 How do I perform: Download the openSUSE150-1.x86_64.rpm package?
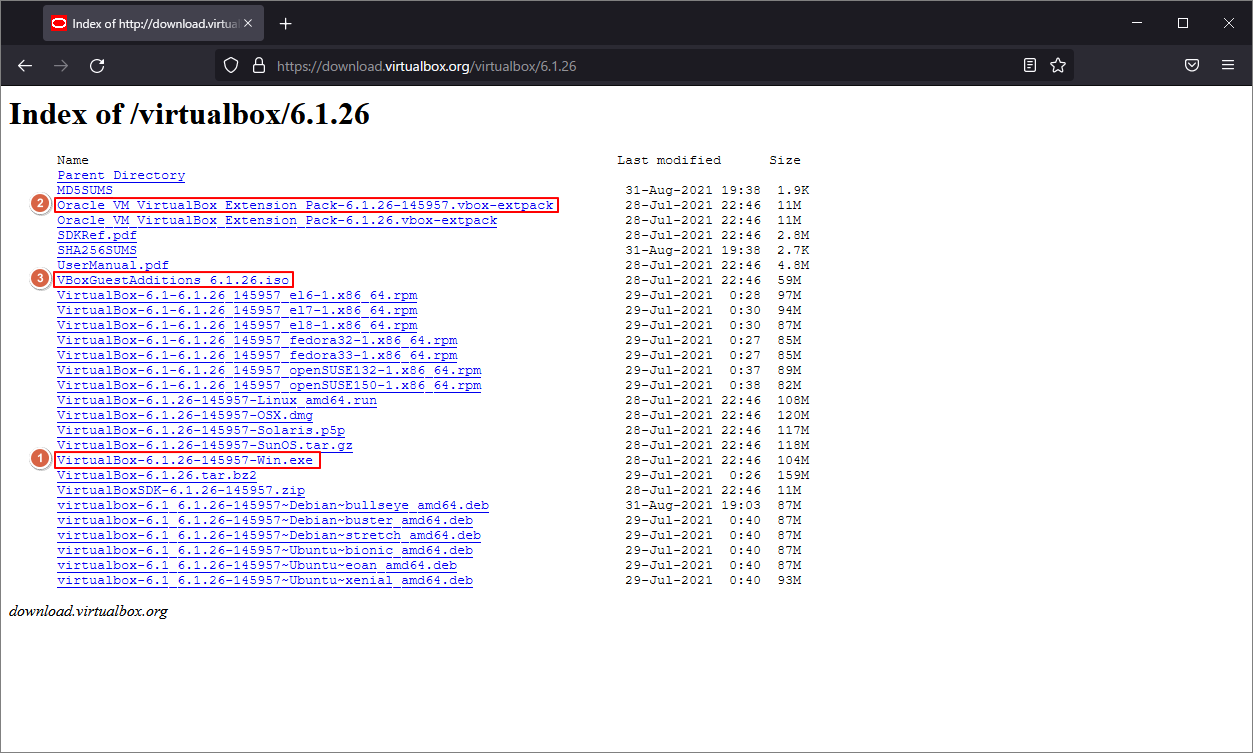tap(269, 385)
